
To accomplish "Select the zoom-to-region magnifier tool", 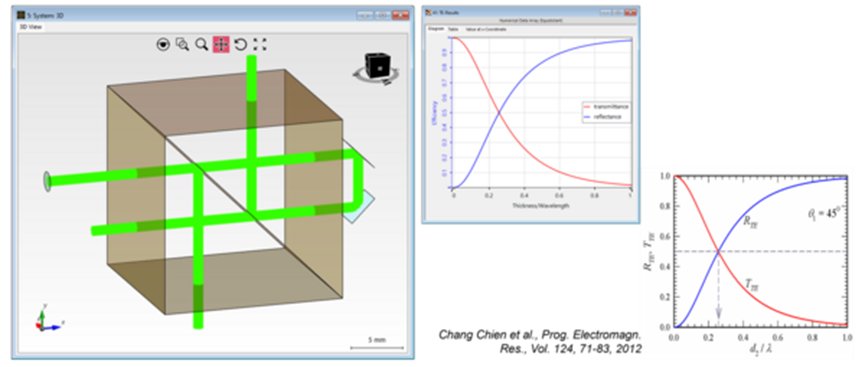I will click(183, 45).
